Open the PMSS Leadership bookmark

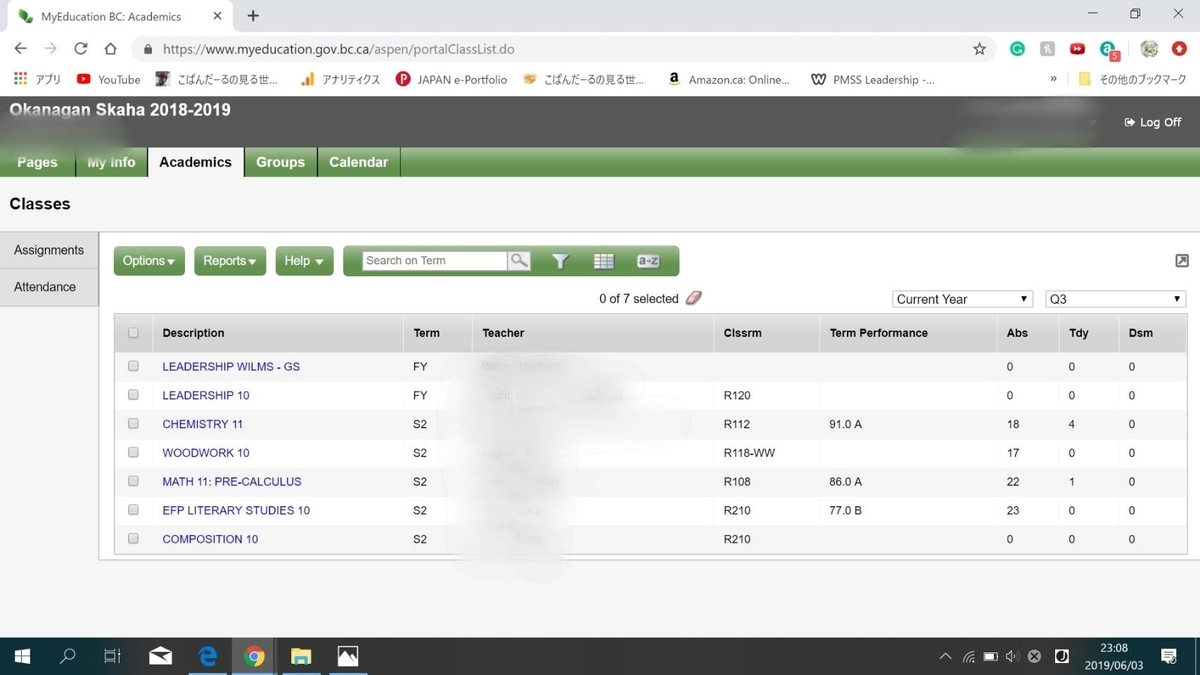[x=872, y=79]
